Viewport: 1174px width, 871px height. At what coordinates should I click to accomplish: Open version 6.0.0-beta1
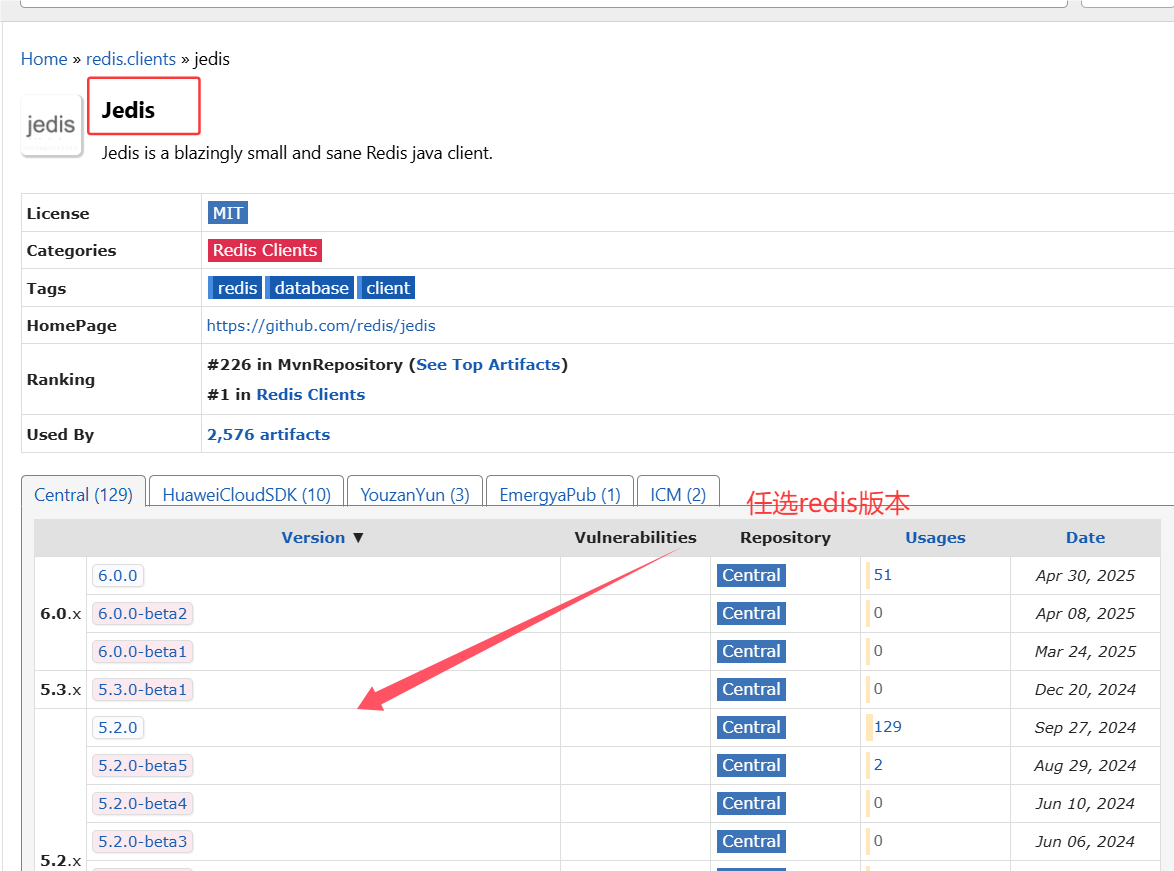(142, 652)
